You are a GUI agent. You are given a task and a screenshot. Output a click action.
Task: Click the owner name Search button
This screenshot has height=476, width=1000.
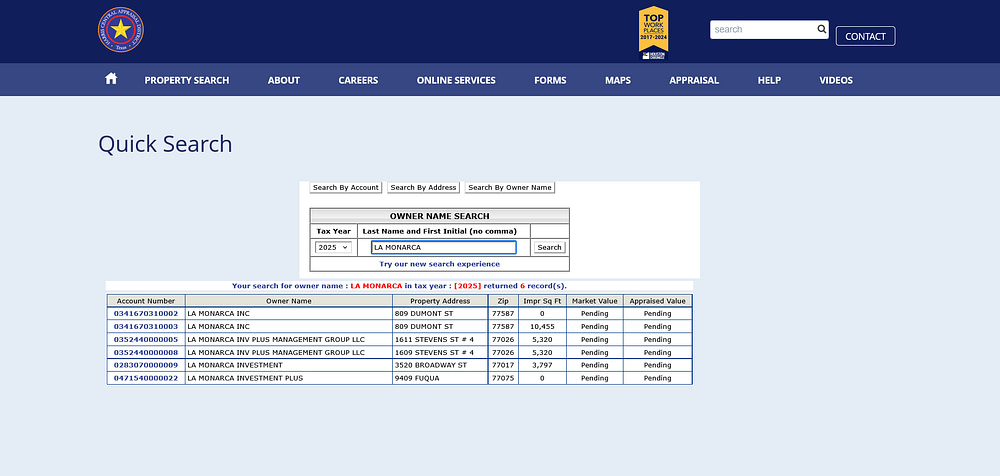pyautogui.click(x=549, y=248)
